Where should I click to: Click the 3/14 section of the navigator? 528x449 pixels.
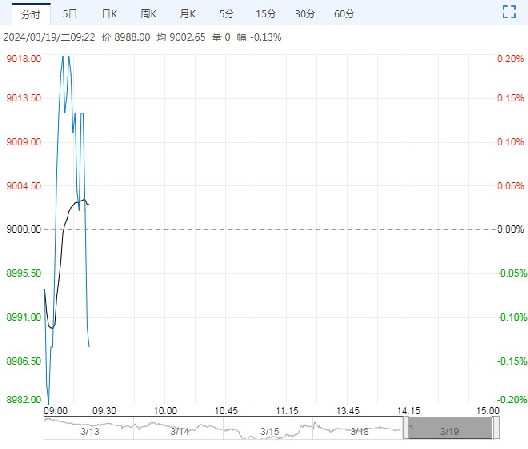pos(178,428)
